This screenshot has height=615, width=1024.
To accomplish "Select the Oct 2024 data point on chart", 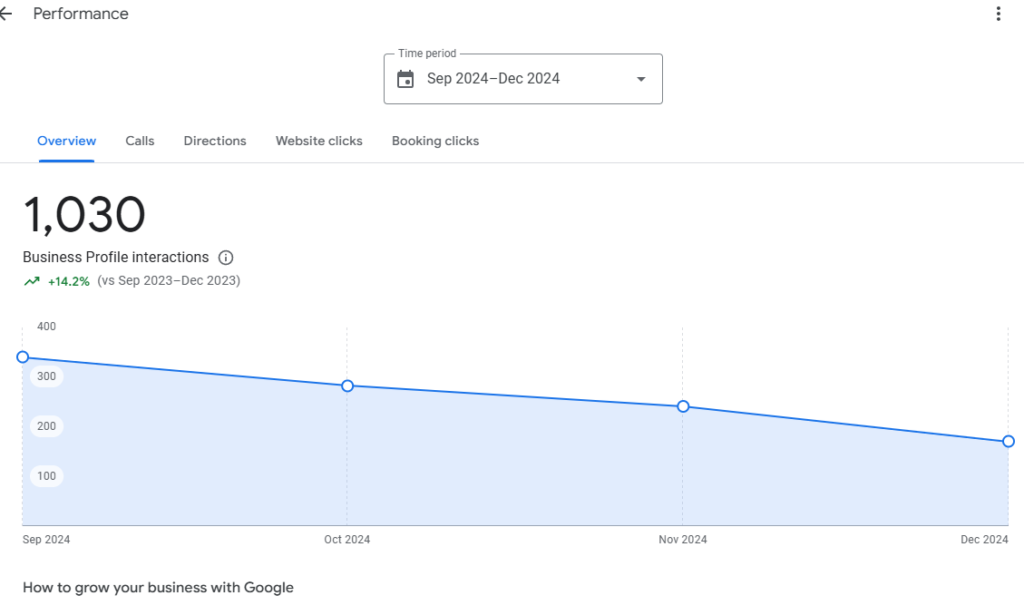I will [347, 386].
